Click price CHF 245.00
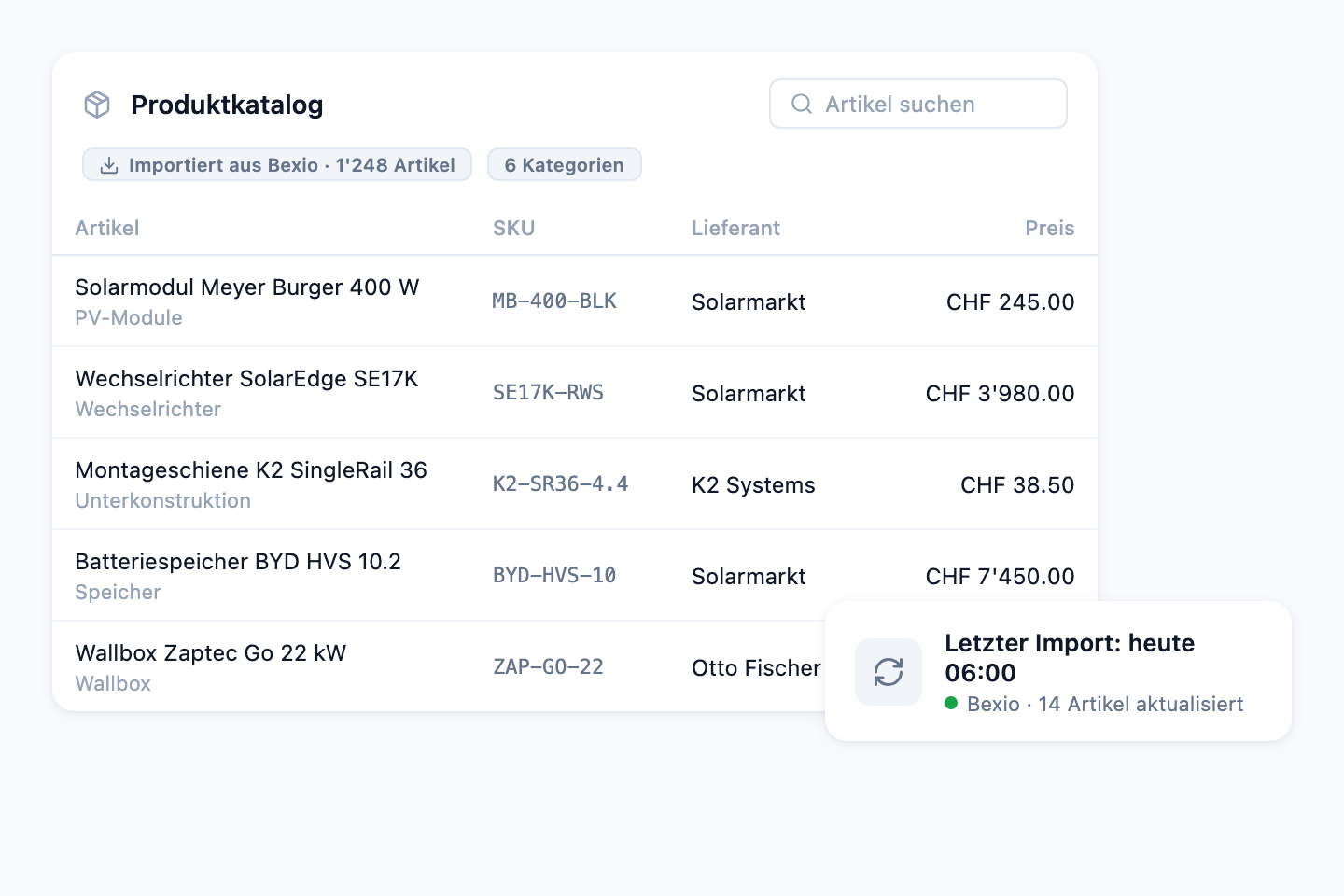 1011,302
